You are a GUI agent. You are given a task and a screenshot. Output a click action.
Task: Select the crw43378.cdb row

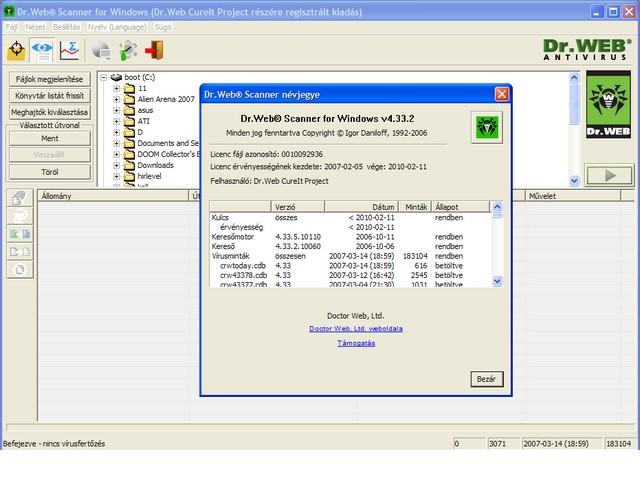point(350,276)
